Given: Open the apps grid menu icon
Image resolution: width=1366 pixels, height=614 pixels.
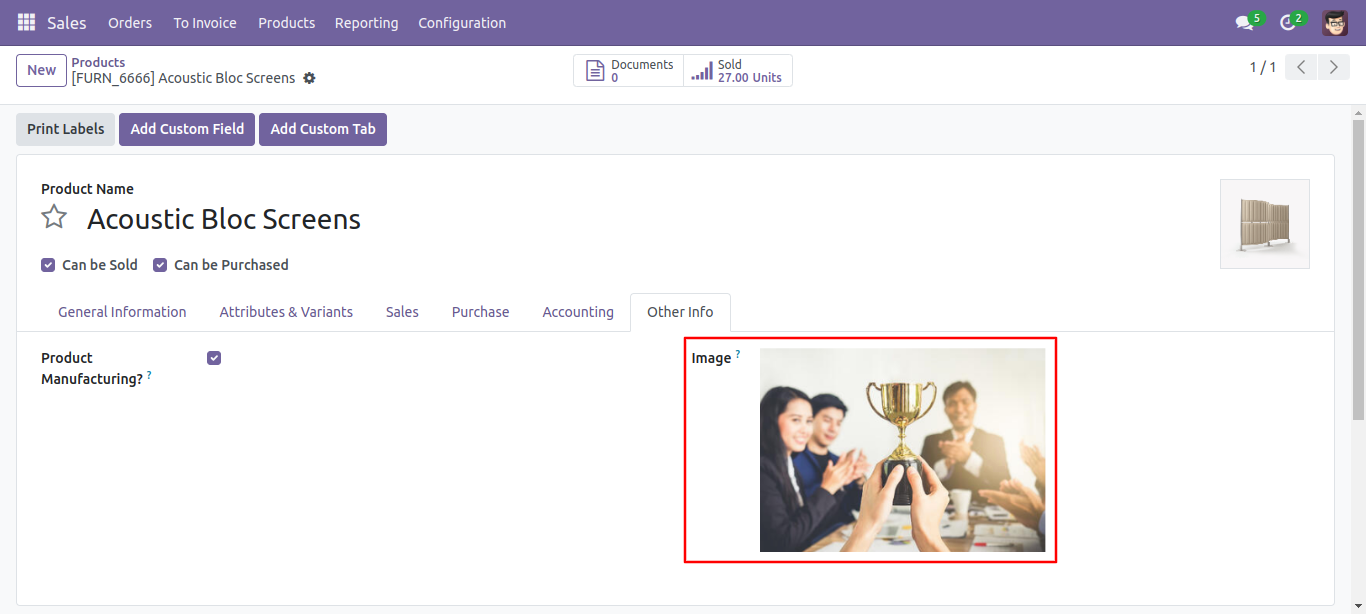Looking at the screenshot, I should (x=26, y=22).
